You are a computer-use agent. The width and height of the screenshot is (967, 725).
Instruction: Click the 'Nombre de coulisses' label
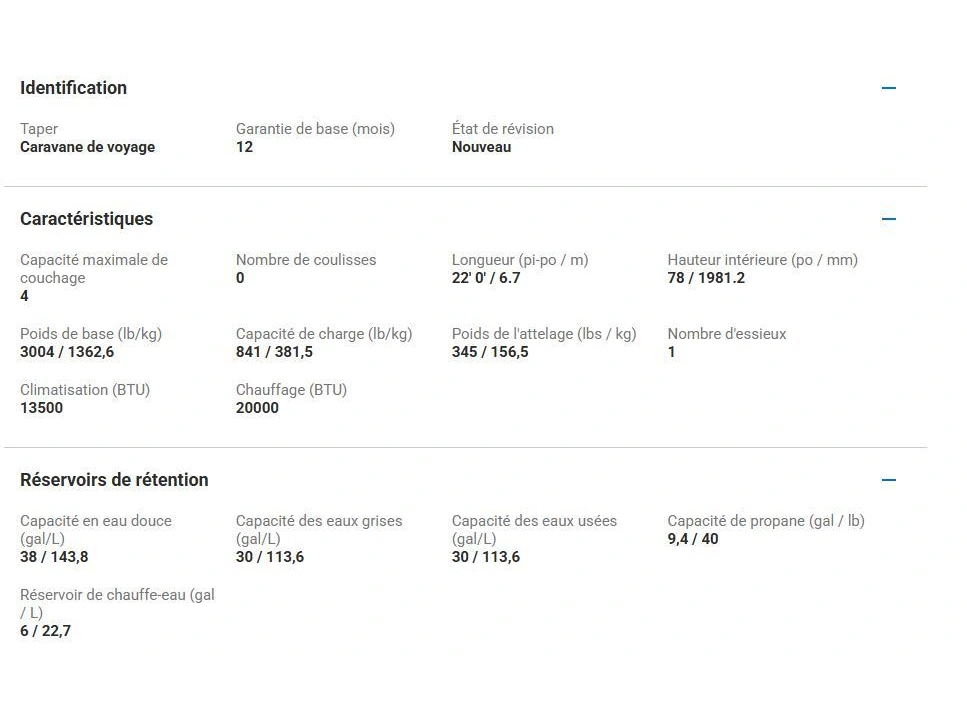(x=306, y=260)
